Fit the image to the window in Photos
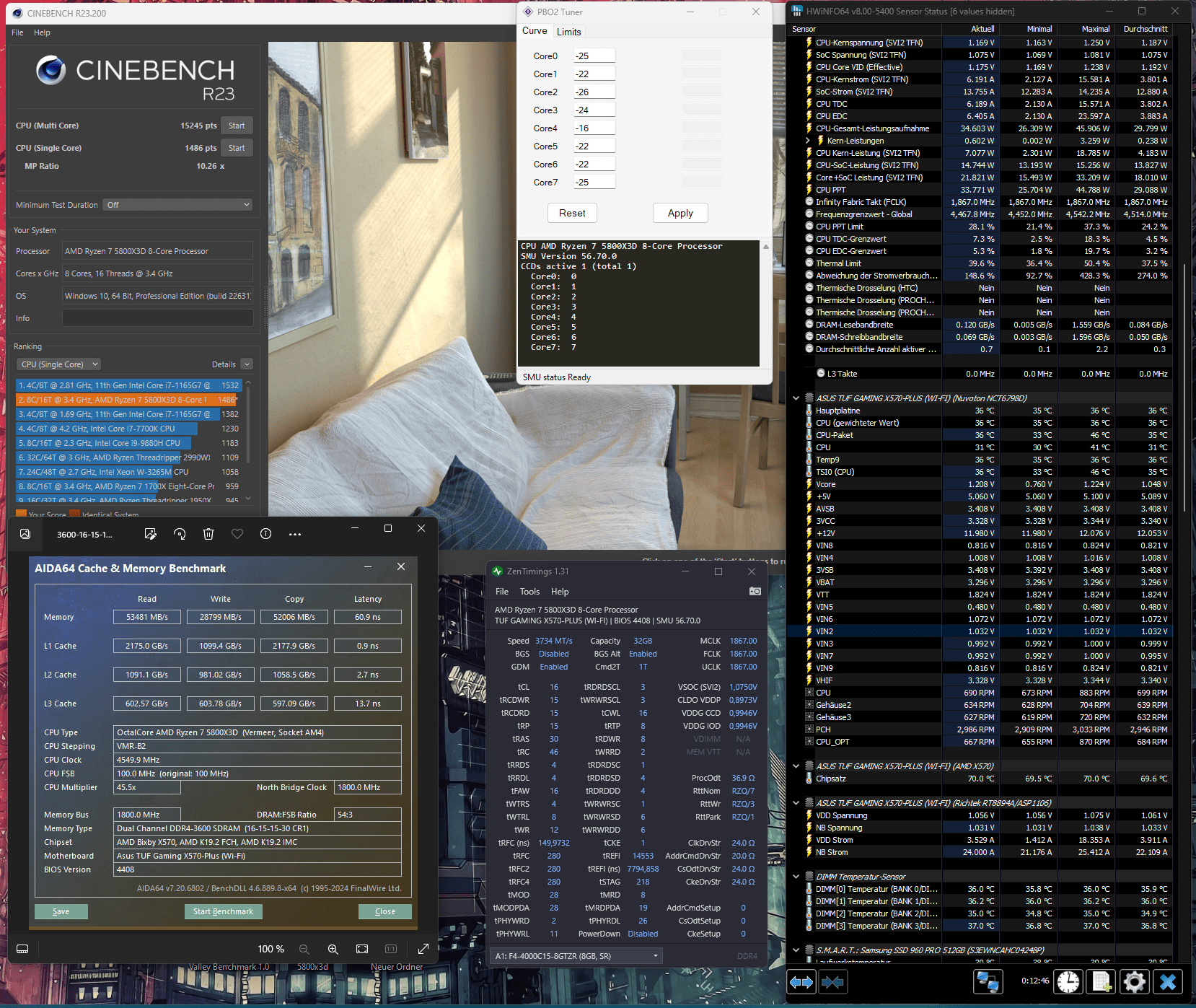 362,949
